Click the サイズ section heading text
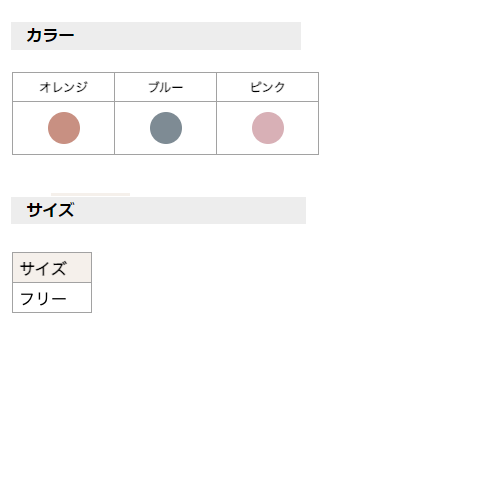The width and height of the screenshot is (500, 500). click(x=50, y=210)
